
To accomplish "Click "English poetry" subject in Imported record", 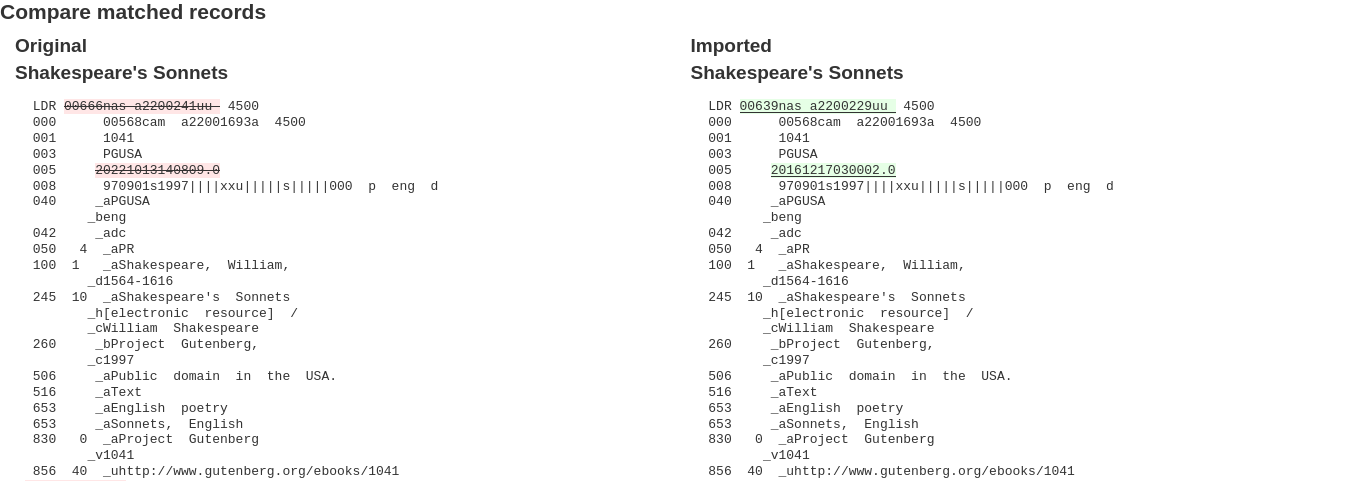I will tap(836, 408).
